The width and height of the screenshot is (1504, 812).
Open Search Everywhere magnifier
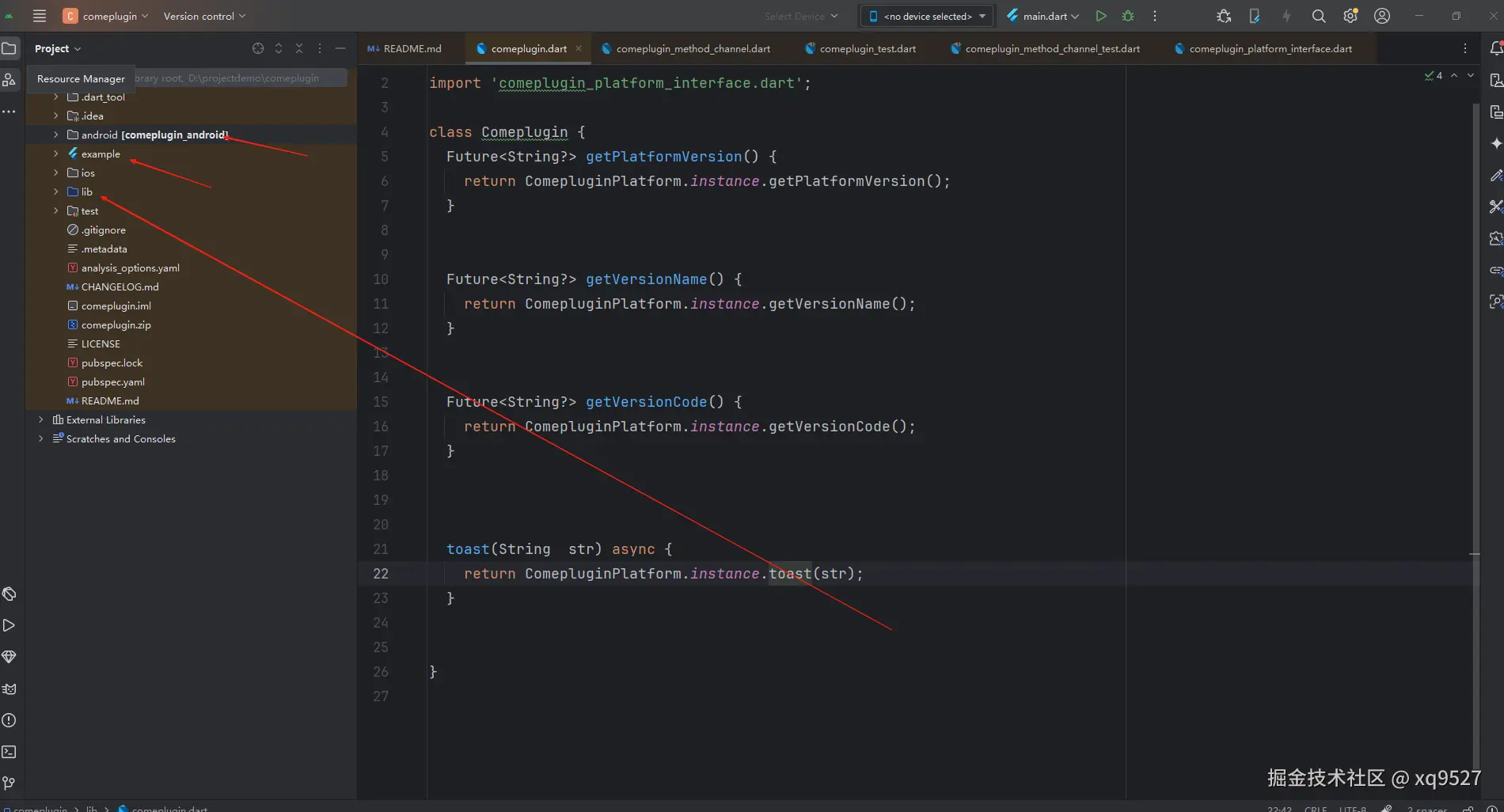coord(1319,16)
